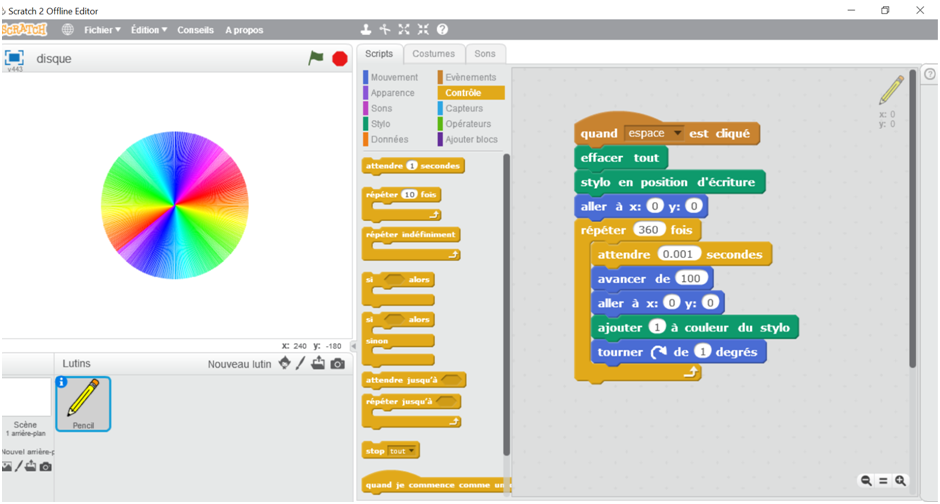Expand the espace key dropdown in hat block
Viewport: 940px width, 504px height.
[x=677, y=133]
